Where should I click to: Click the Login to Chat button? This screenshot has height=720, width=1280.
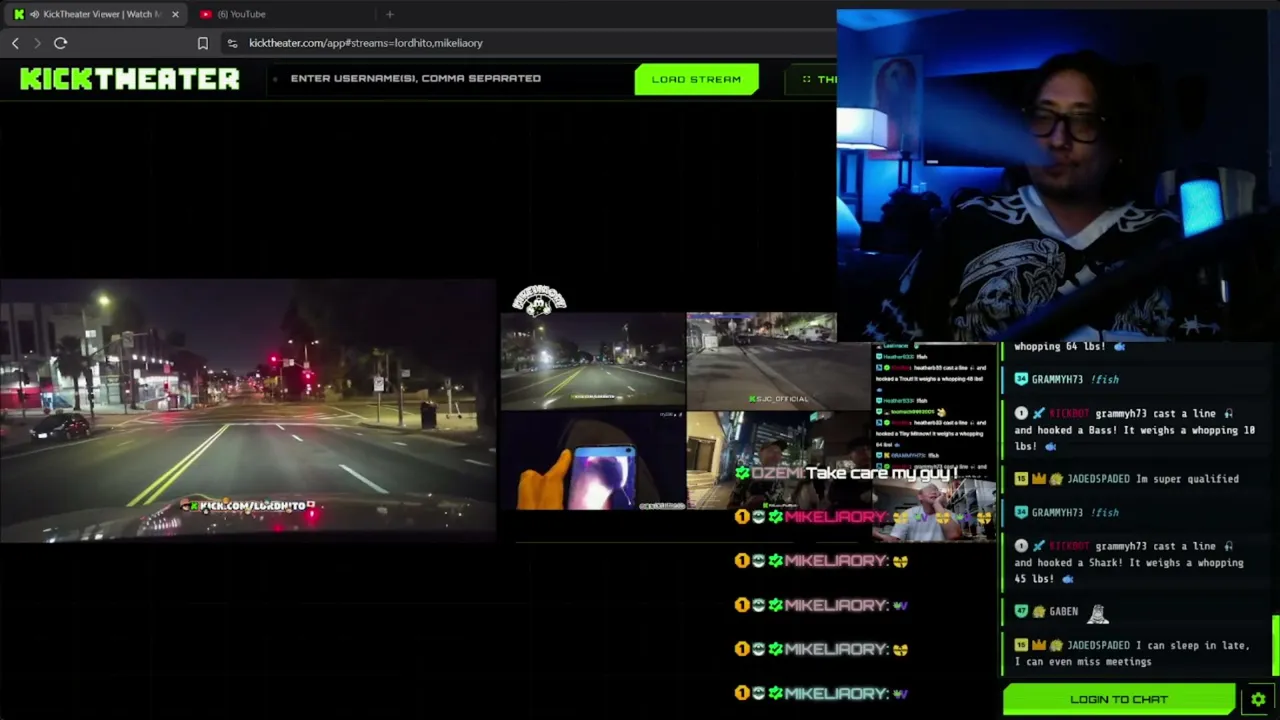point(1119,699)
